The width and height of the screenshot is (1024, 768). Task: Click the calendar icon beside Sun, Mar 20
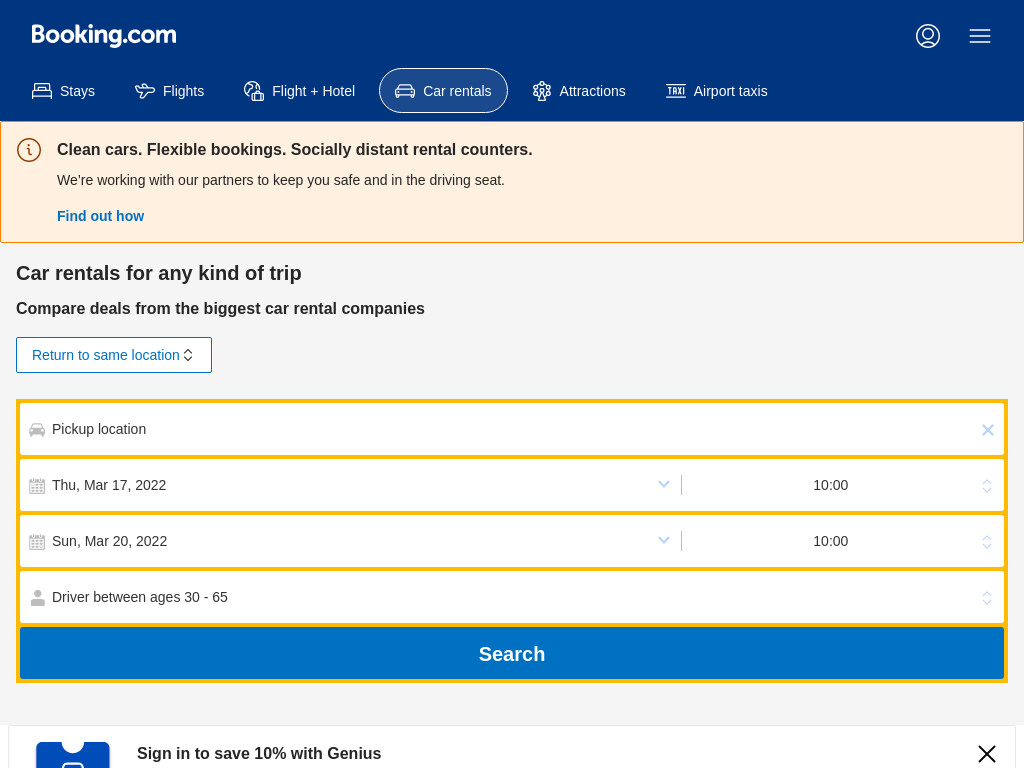click(37, 542)
